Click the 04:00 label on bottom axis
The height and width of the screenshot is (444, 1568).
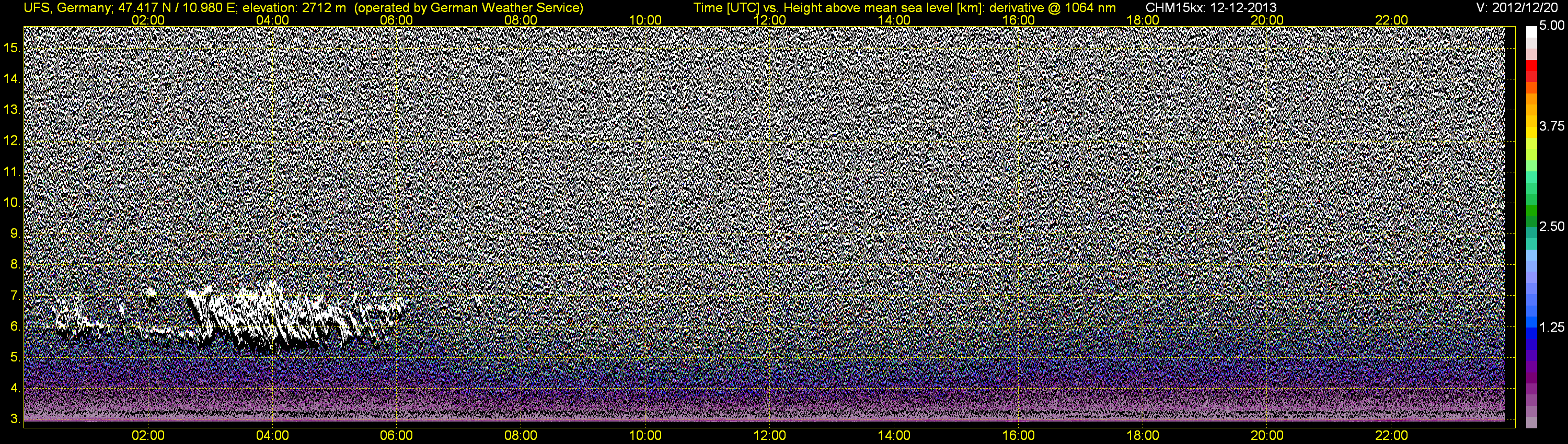coord(273,436)
